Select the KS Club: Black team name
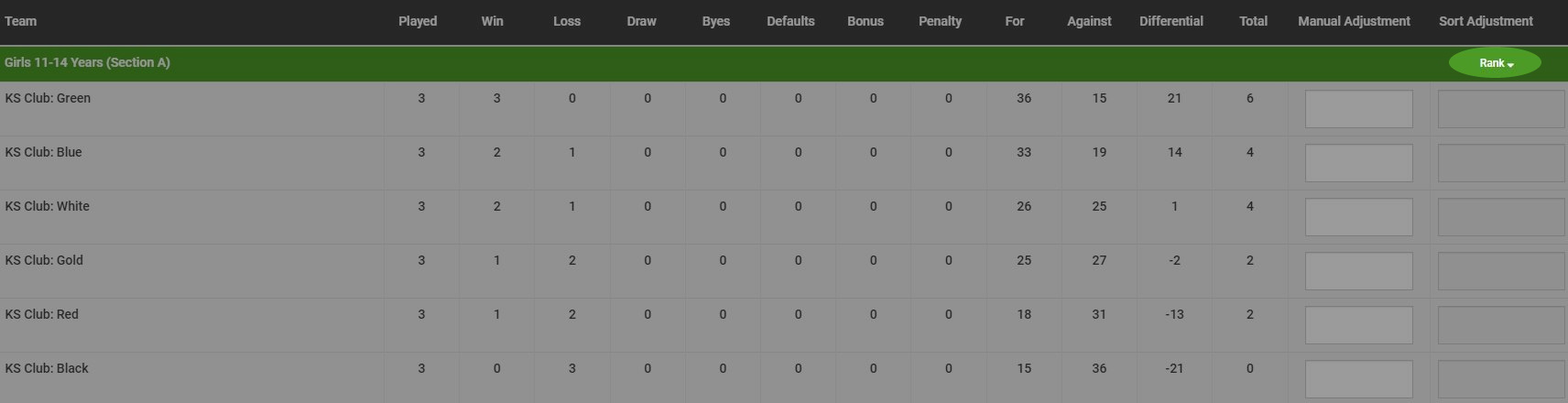 [47, 368]
